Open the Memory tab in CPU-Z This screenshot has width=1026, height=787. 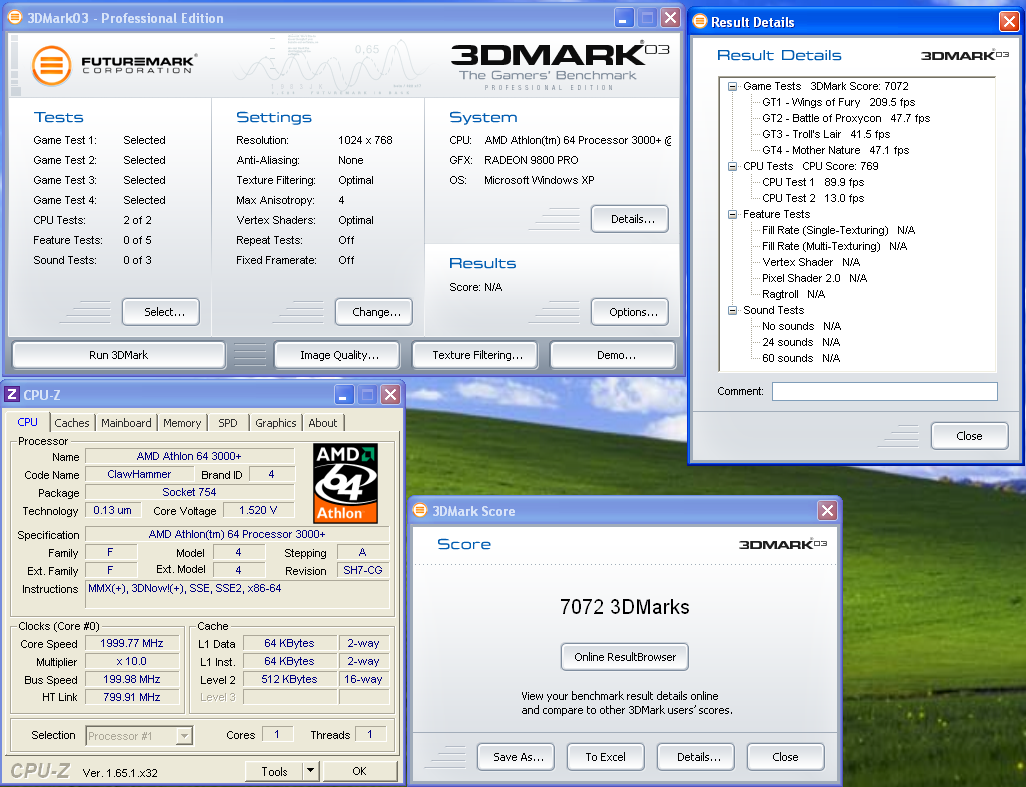[x=182, y=423]
